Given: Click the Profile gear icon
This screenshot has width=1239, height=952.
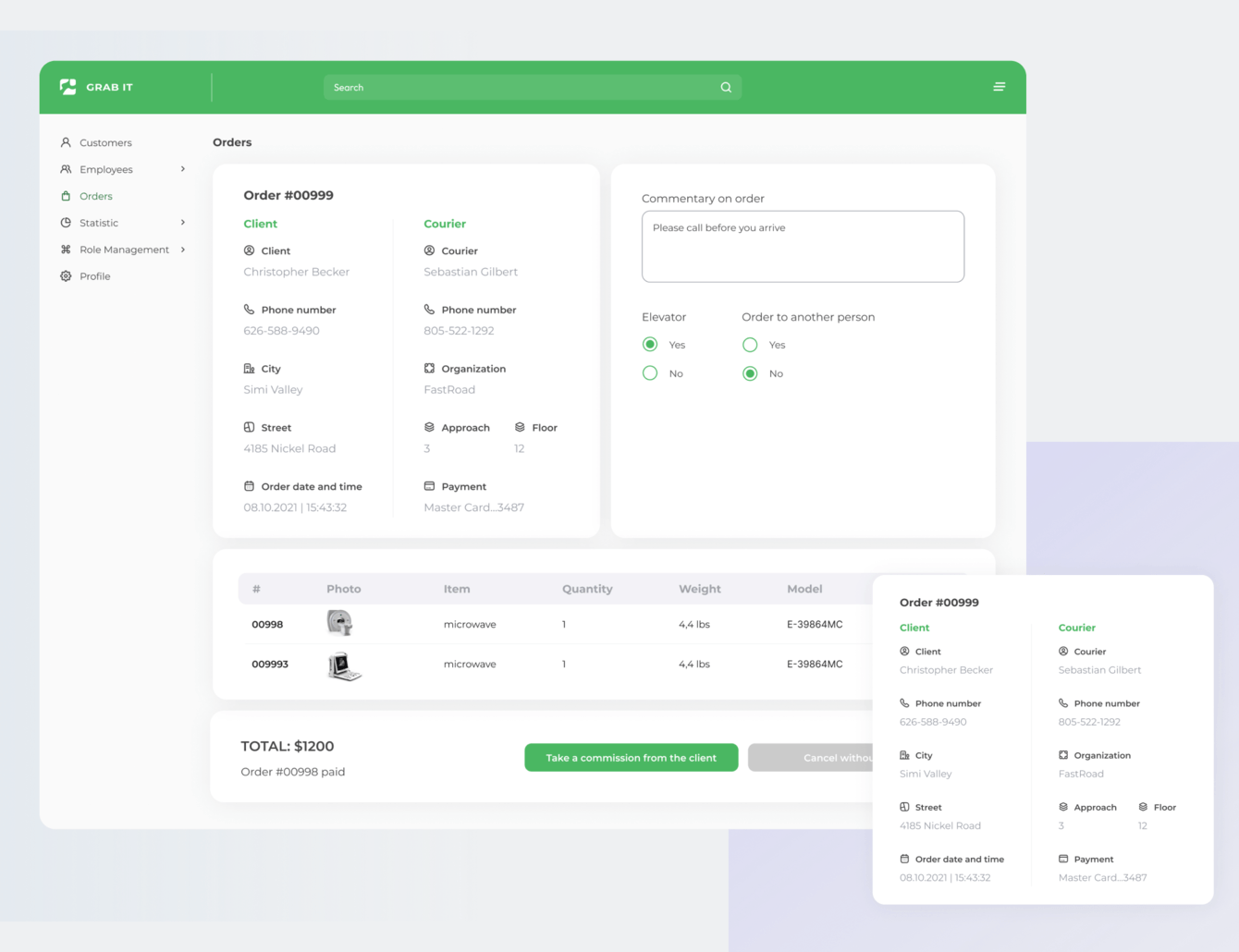Looking at the screenshot, I should 66,276.
